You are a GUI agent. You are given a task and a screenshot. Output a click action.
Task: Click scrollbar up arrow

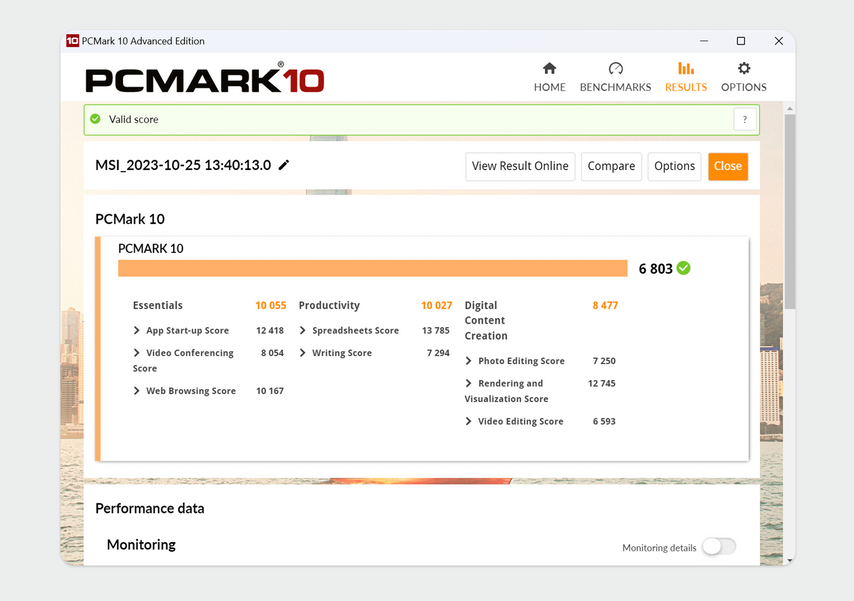pyautogui.click(x=789, y=109)
